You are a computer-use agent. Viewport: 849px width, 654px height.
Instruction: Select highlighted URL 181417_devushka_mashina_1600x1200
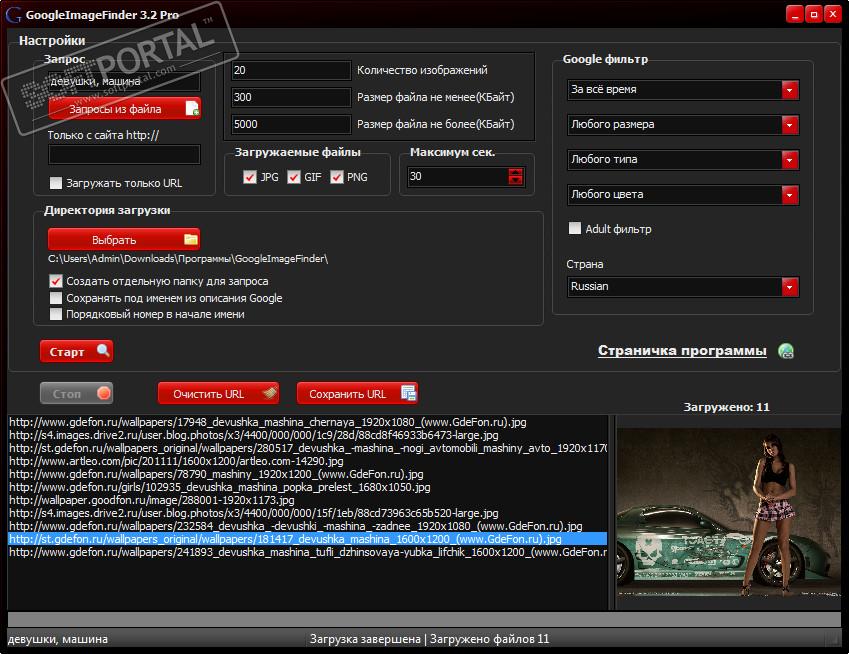[x=308, y=539]
